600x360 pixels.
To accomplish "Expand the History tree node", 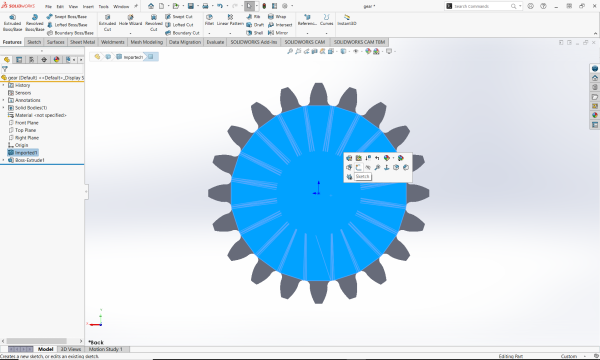I will coord(3,85).
